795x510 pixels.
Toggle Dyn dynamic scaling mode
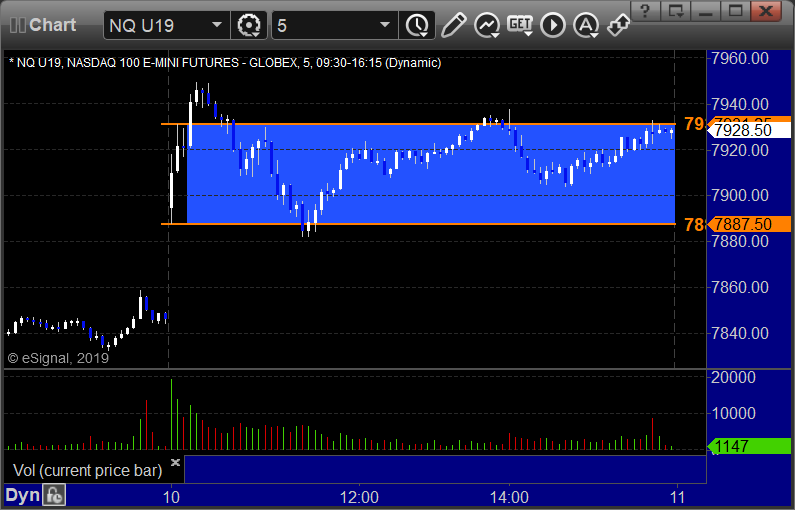click(22, 495)
